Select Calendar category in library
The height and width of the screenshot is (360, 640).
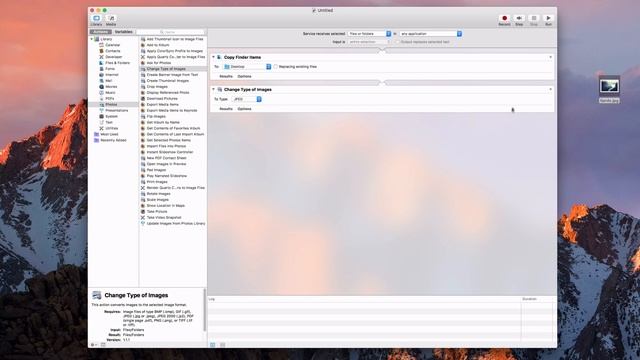click(112, 45)
